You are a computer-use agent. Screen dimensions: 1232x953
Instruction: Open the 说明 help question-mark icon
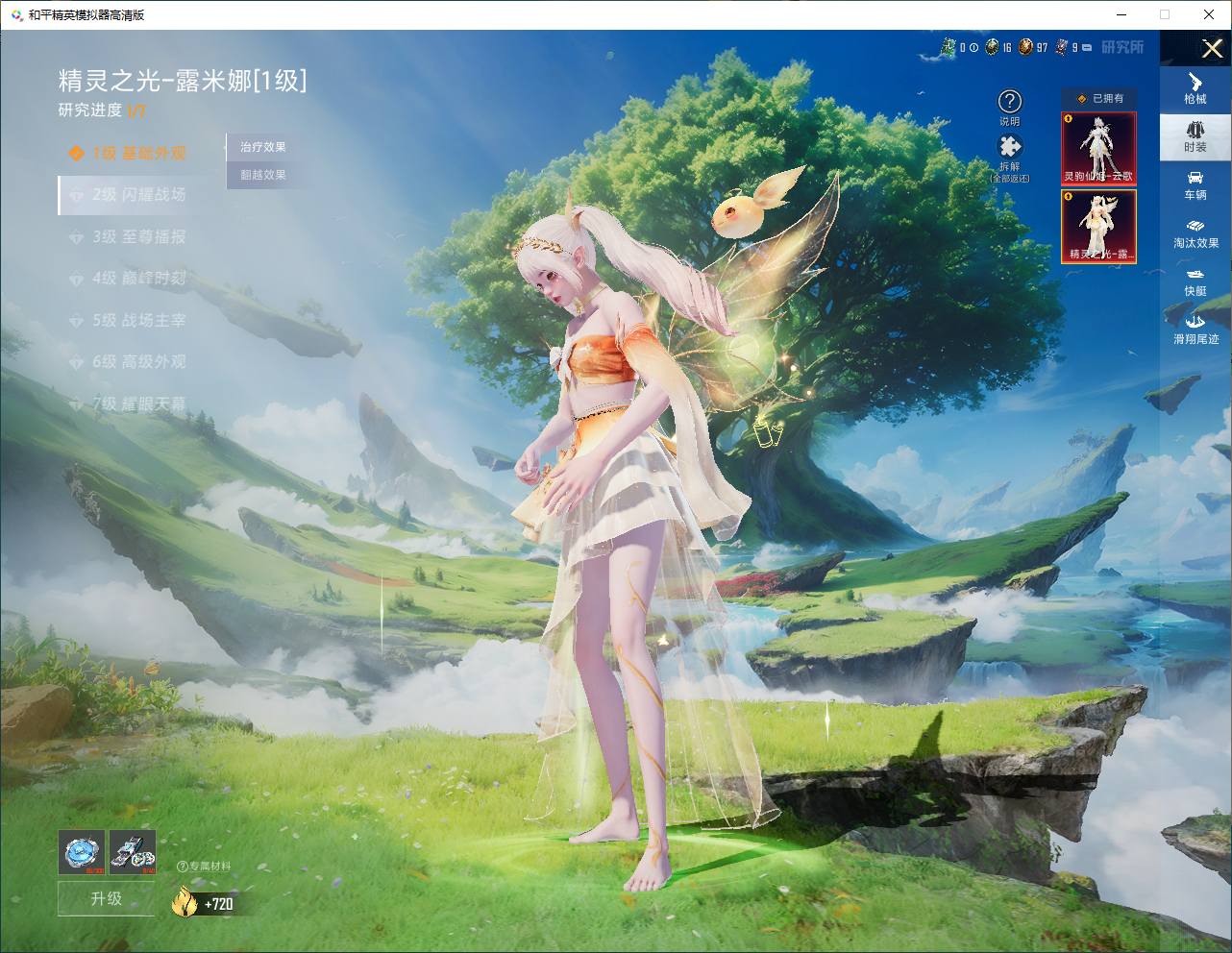click(1009, 101)
